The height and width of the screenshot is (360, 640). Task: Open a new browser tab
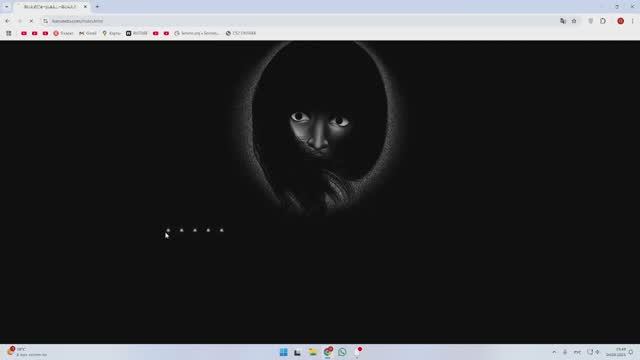point(97,7)
